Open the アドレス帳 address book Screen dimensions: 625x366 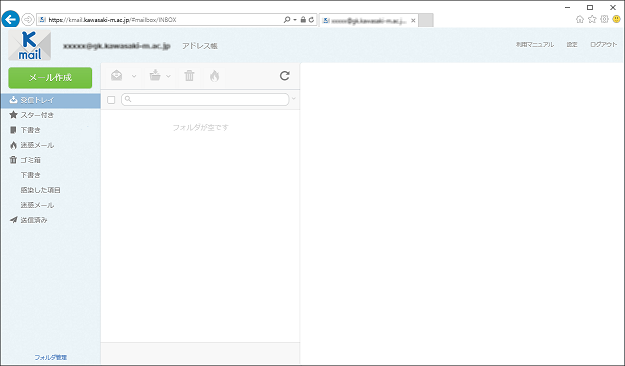click(200, 46)
